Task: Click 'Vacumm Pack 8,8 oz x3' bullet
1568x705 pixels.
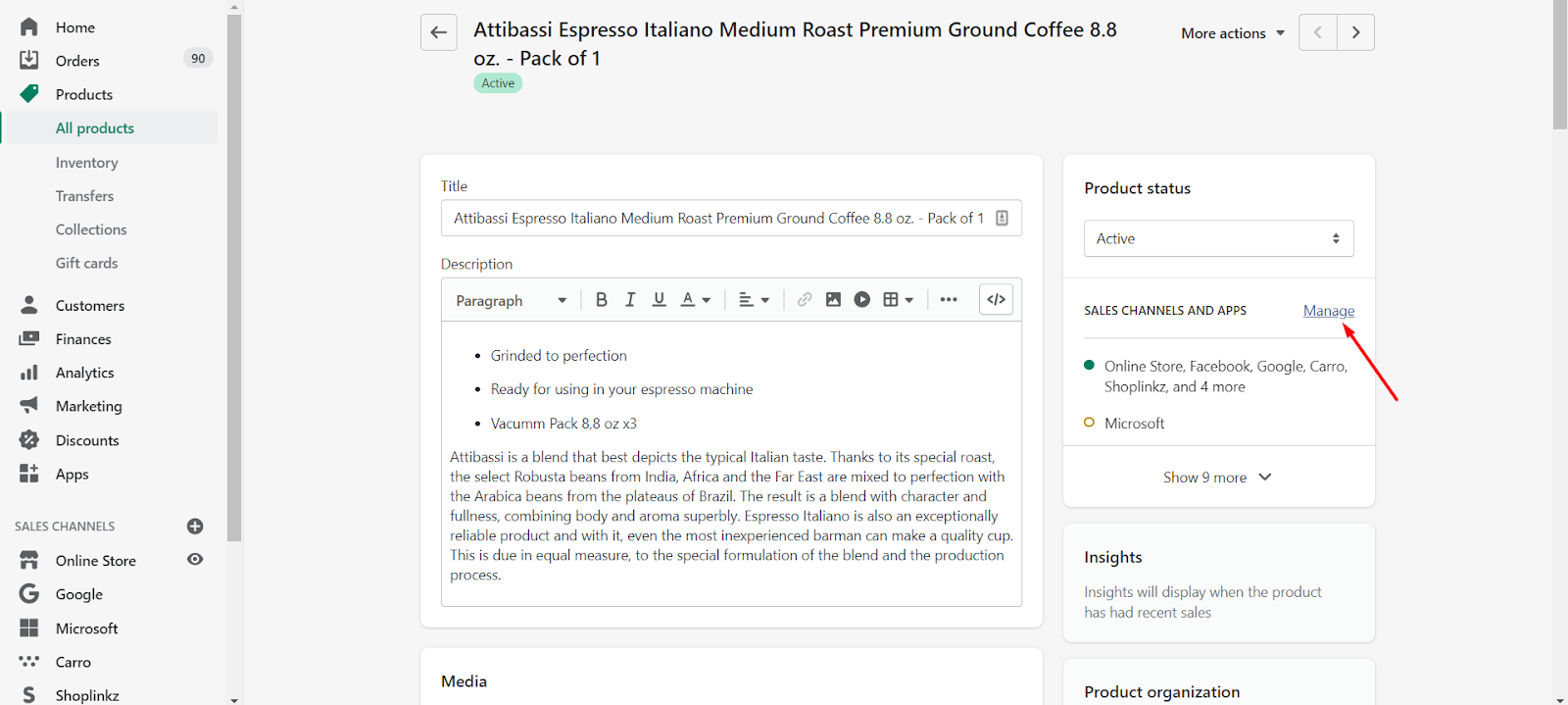Action: [563, 424]
